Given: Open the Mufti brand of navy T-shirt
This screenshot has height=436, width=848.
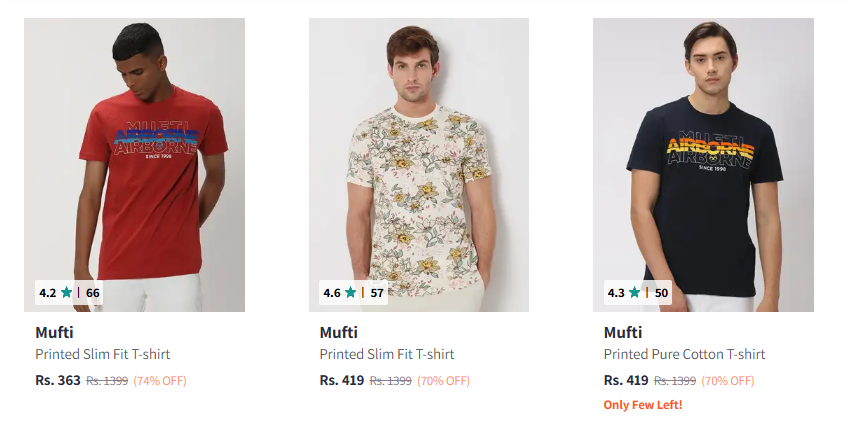Looking at the screenshot, I should pos(622,333).
